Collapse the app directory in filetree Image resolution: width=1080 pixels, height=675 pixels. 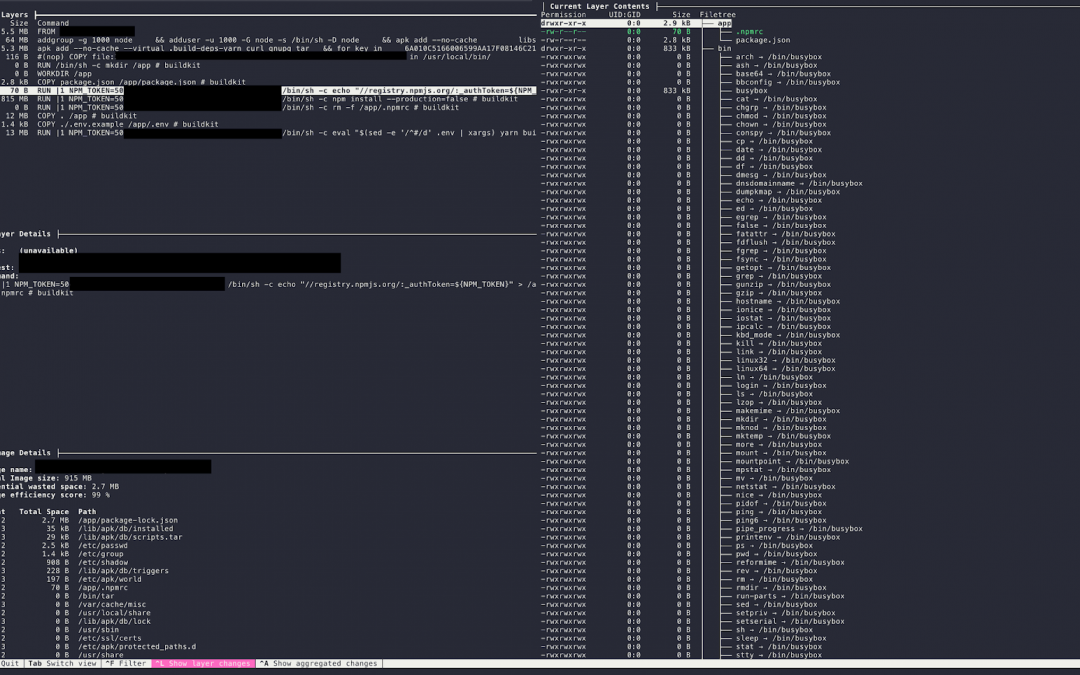click(724, 23)
